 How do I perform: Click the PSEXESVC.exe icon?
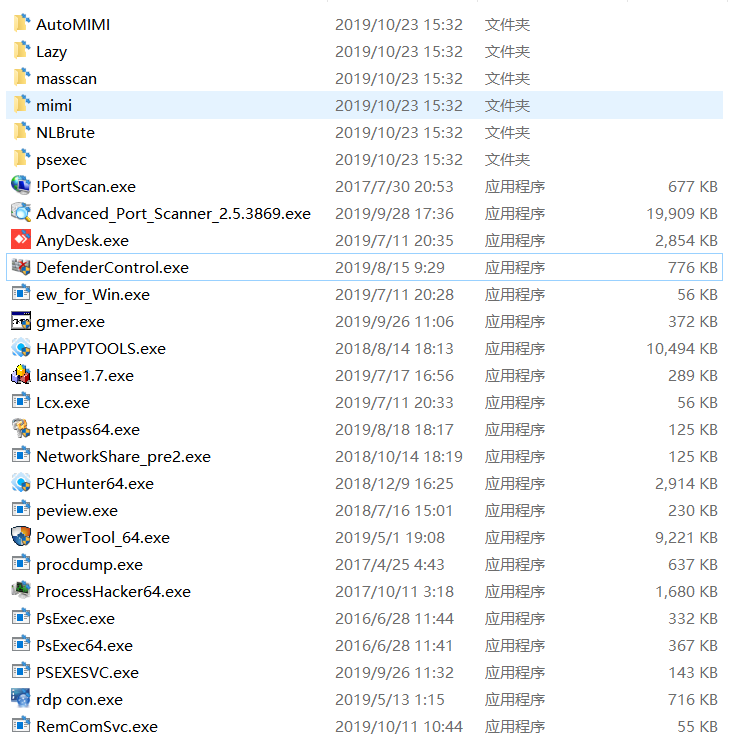(x=21, y=672)
